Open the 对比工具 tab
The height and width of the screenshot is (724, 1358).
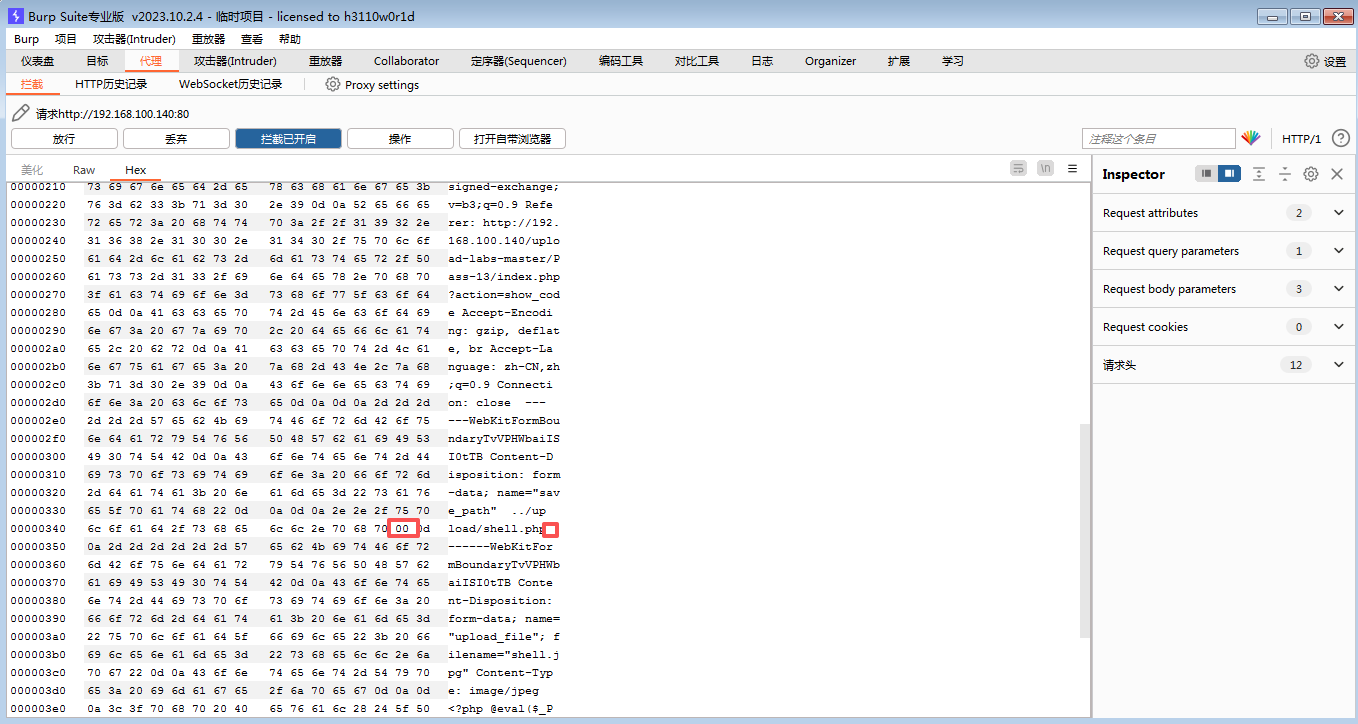click(697, 61)
